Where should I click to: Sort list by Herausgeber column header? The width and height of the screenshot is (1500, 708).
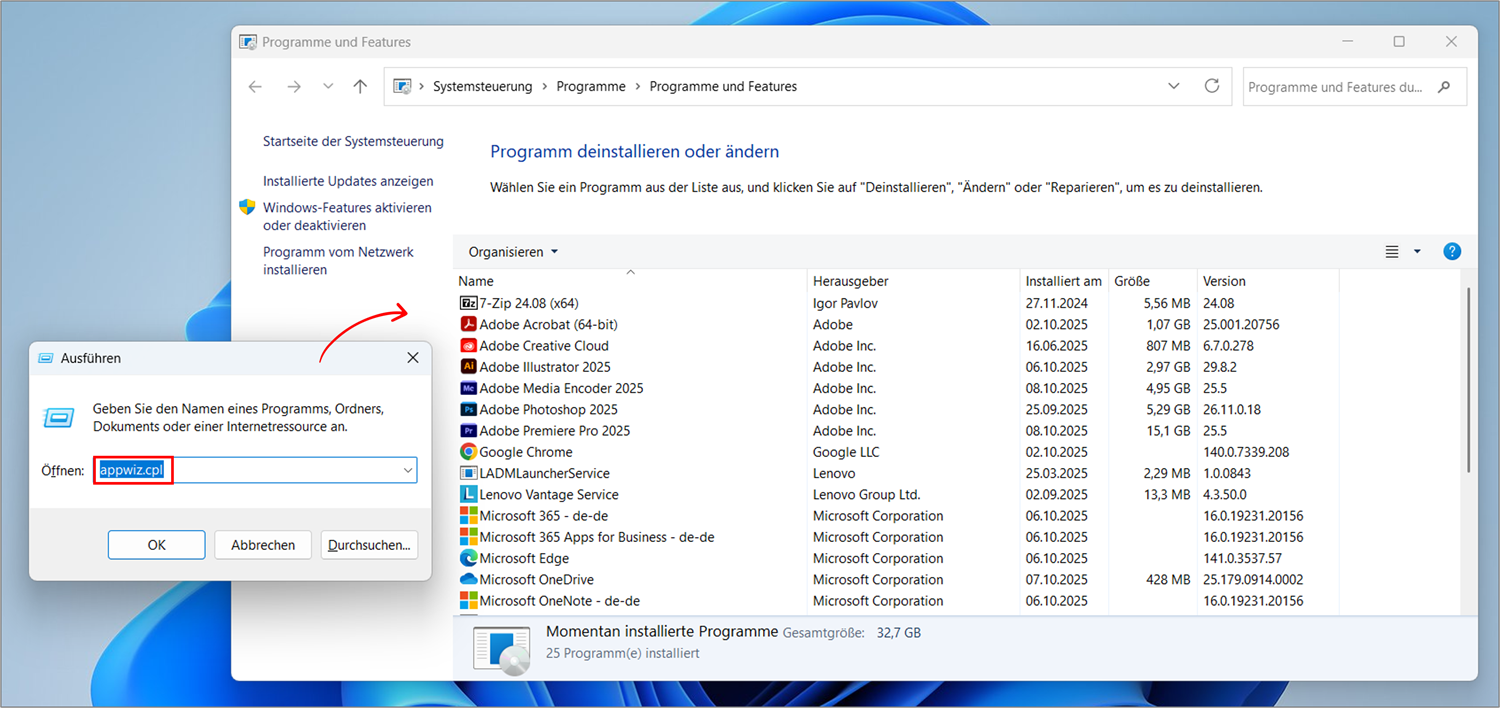coord(851,281)
